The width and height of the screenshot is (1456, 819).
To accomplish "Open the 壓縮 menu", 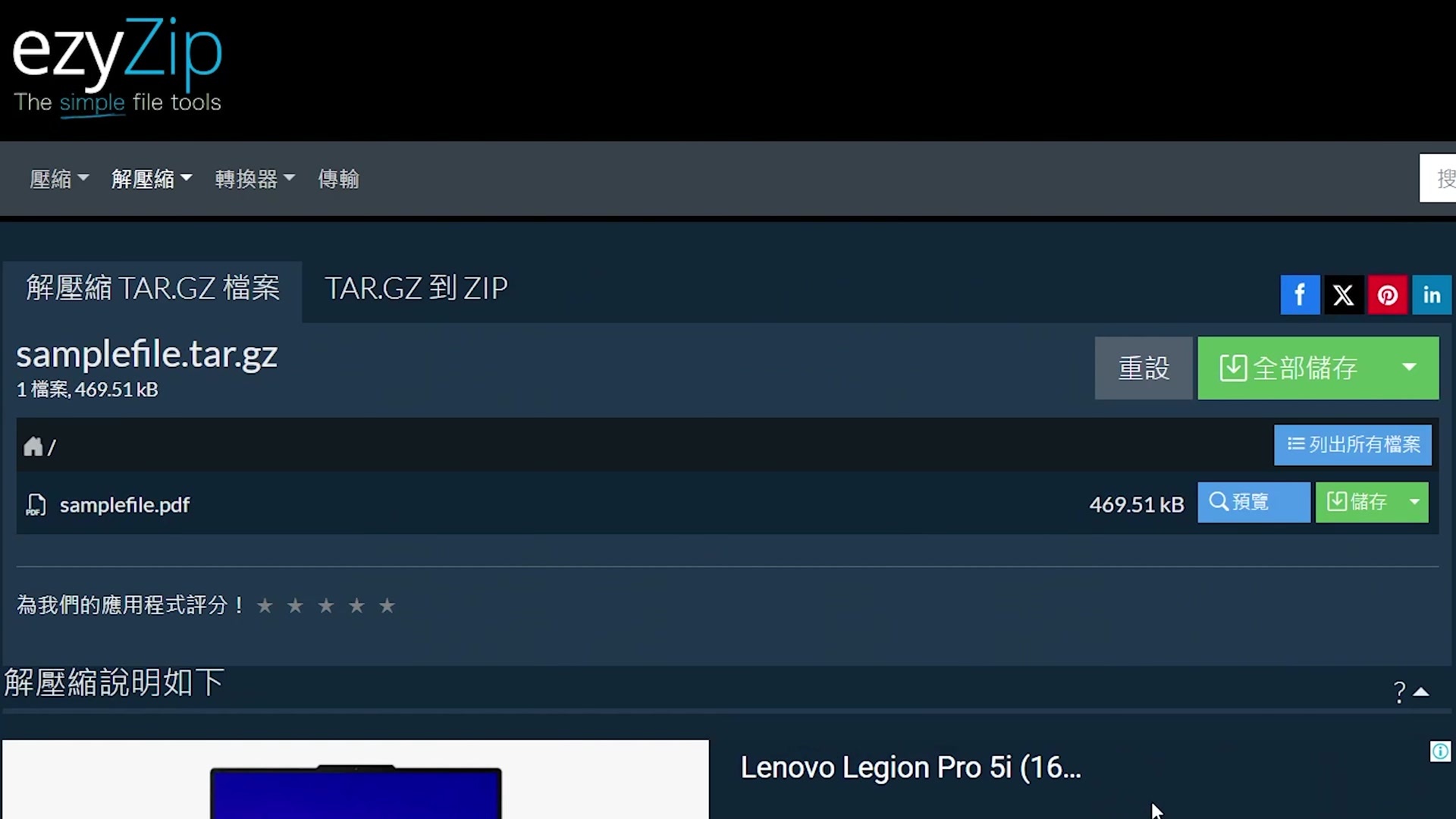I will click(59, 179).
